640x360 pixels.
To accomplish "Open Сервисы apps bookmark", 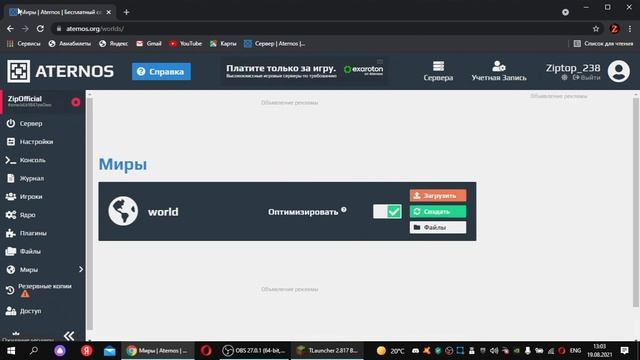I will click(24, 44).
